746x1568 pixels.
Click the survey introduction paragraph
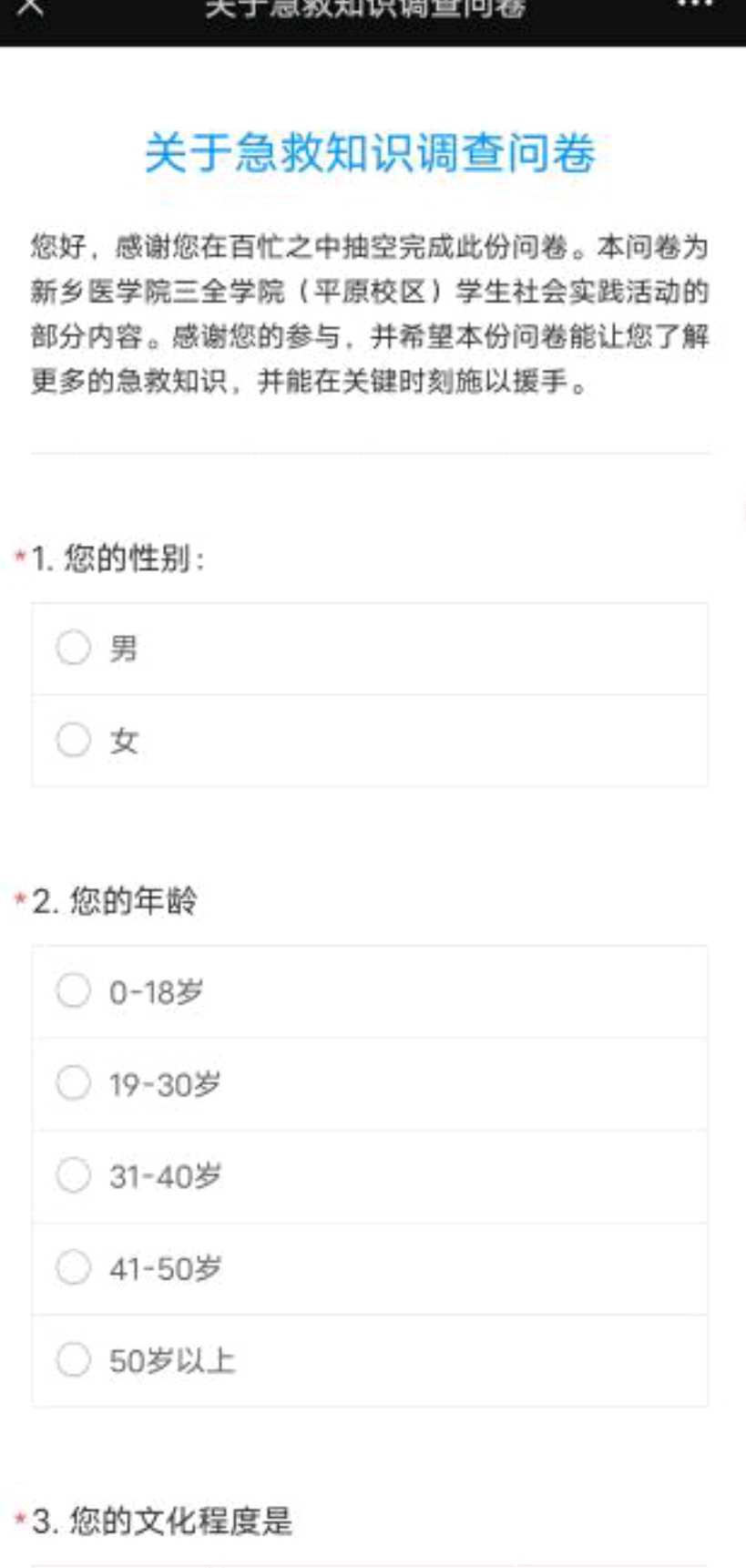pos(370,313)
